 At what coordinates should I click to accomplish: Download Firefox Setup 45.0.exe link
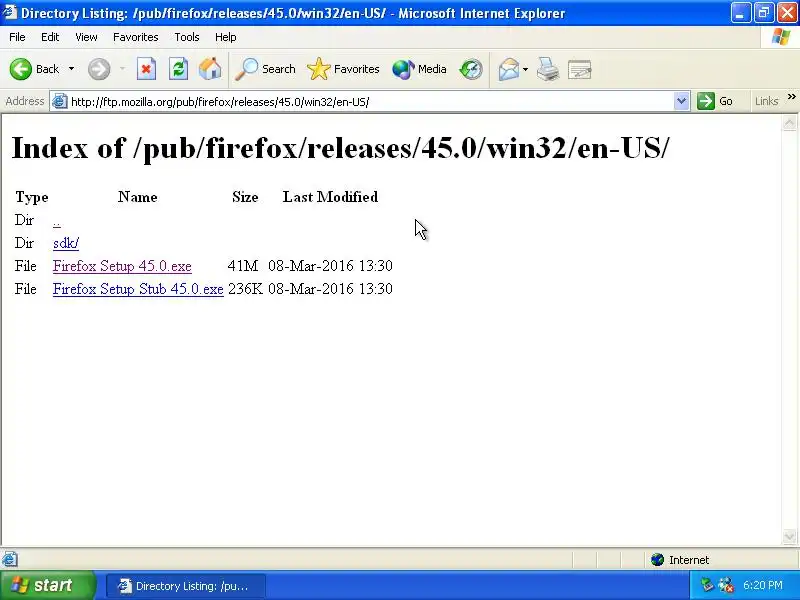(x=122, y=266)
